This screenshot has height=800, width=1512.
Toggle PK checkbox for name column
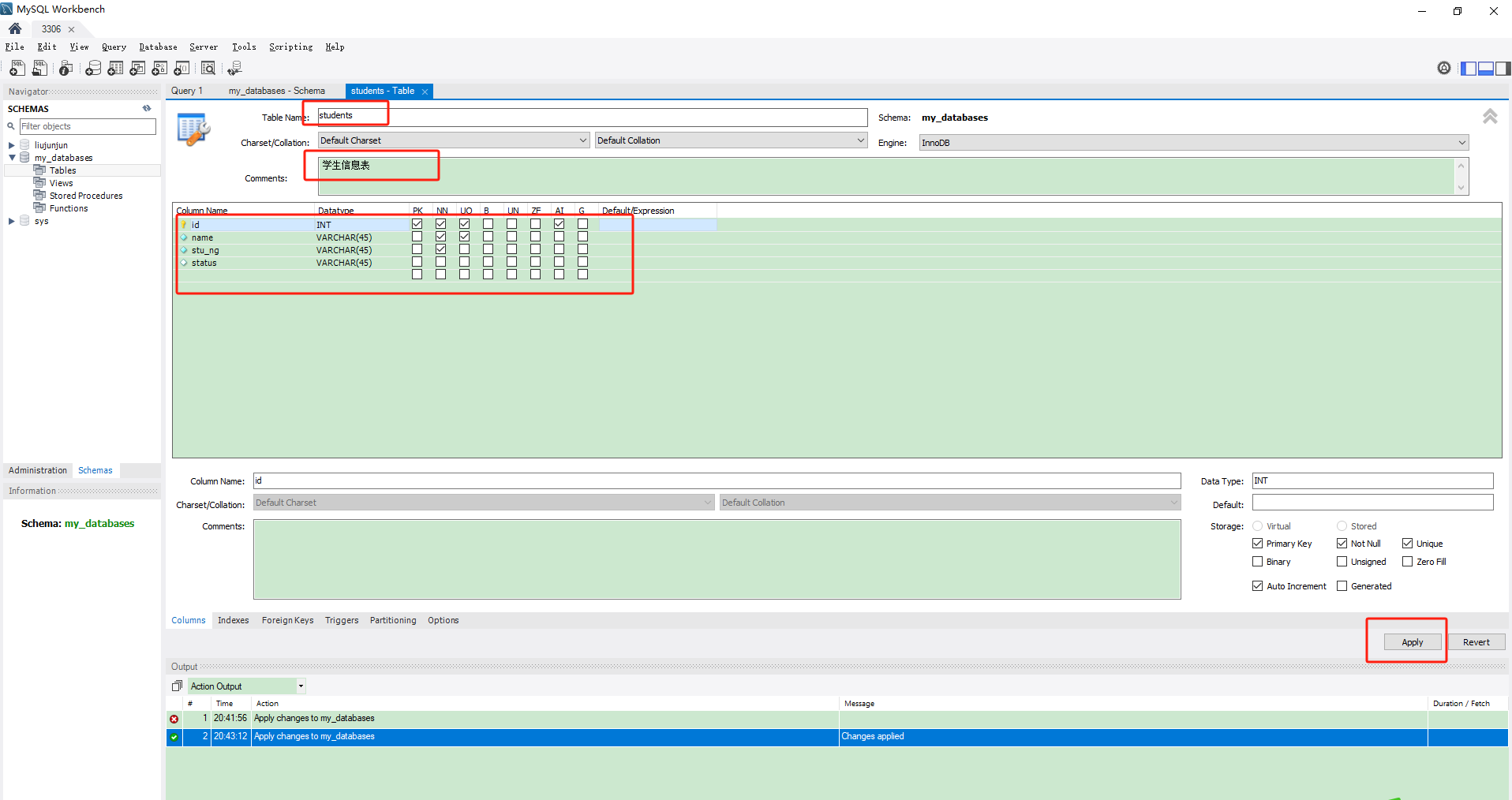coord(417,237)
